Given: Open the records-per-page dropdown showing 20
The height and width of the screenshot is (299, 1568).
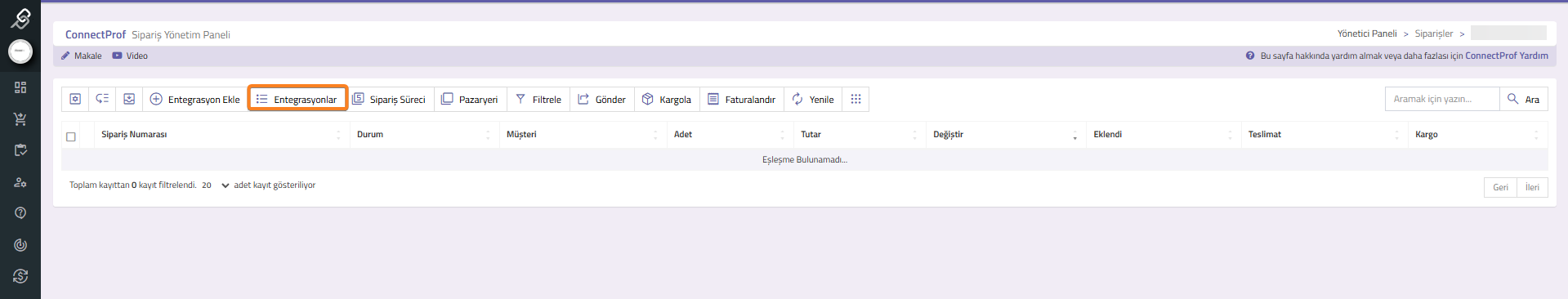Looking at the screenshot, I should coord(215,185).
